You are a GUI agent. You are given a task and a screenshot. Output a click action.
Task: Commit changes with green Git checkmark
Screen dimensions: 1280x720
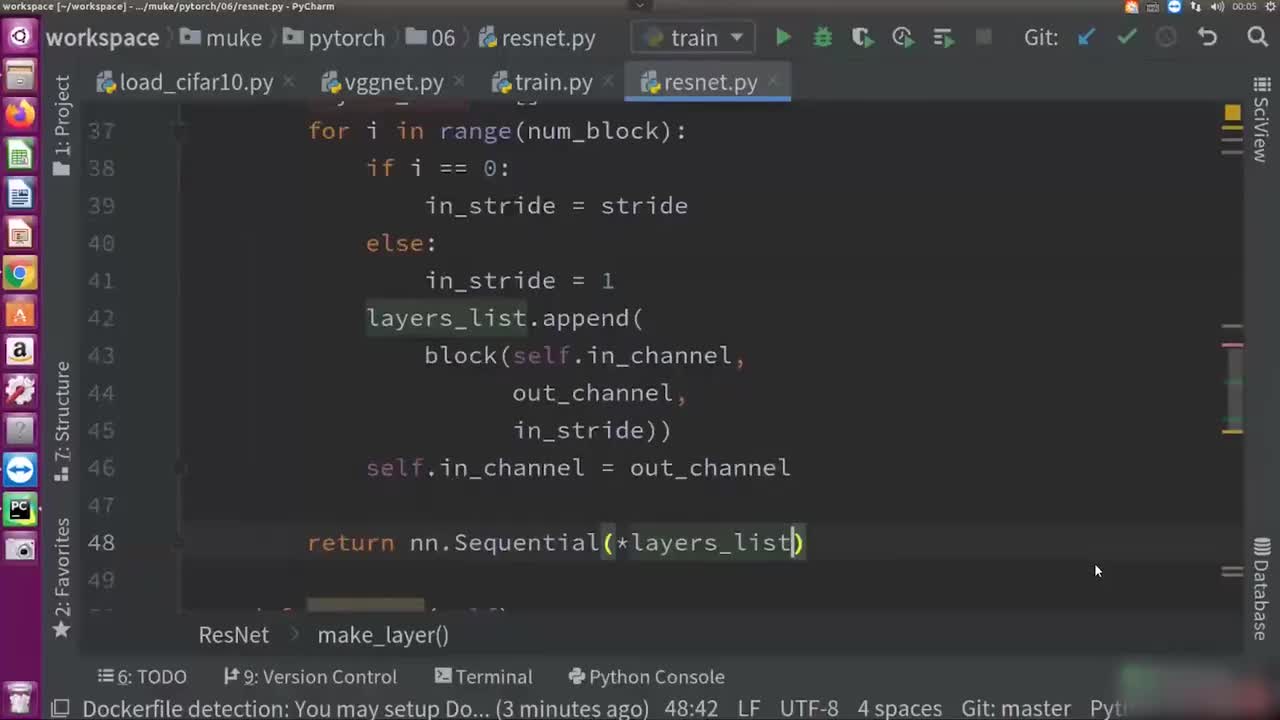(x=1127, y=38)
